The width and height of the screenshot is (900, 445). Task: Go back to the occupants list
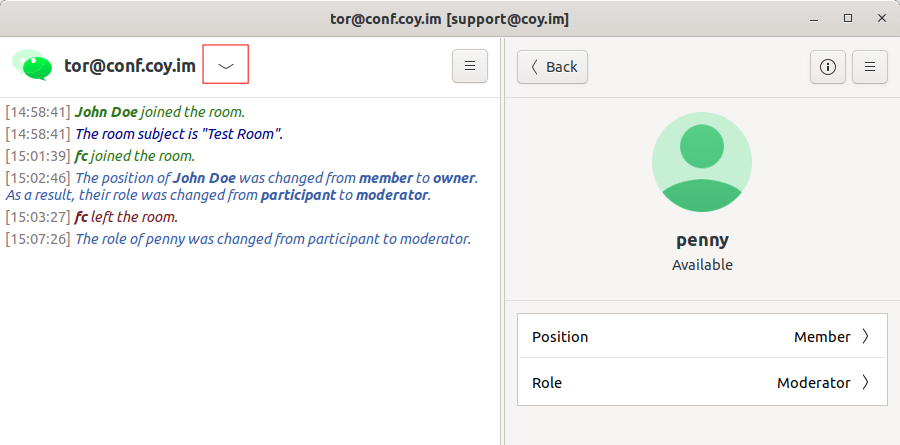click(x=552, y=67)
